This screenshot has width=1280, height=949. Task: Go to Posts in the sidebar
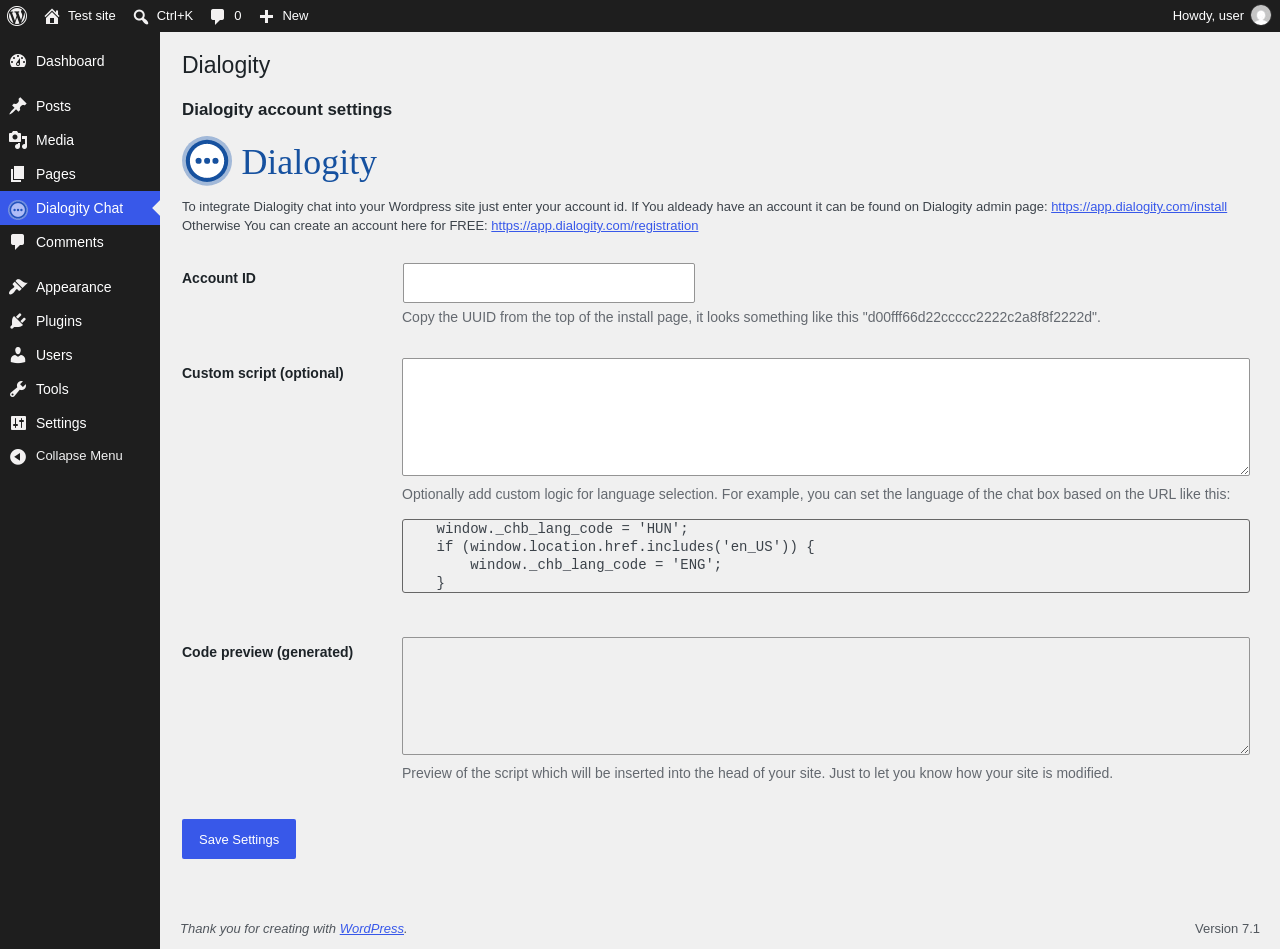tap(80, 106)
